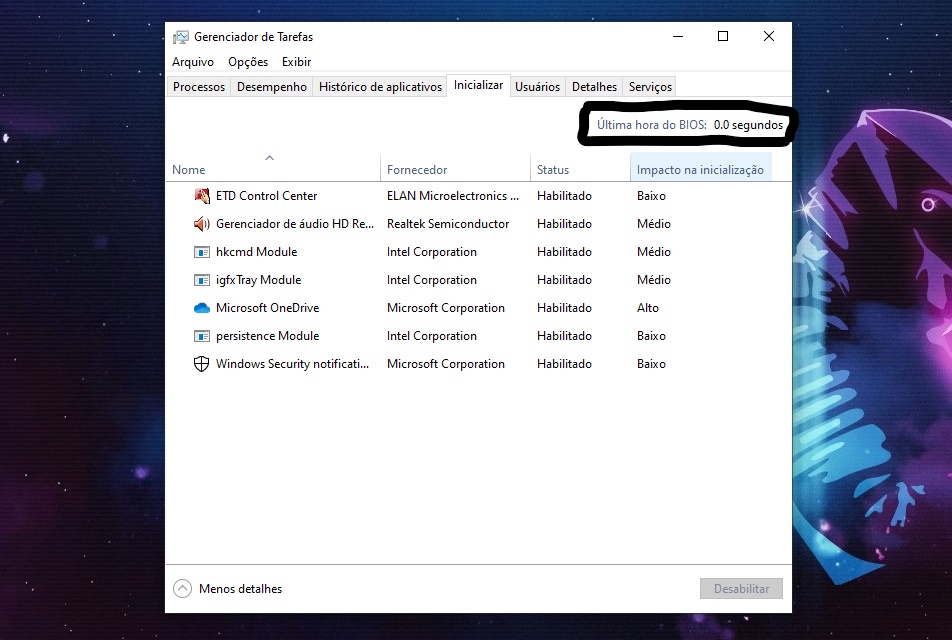Open the Histórico de aplicativos tab
952x640 pixels.
tap(380, 87)
